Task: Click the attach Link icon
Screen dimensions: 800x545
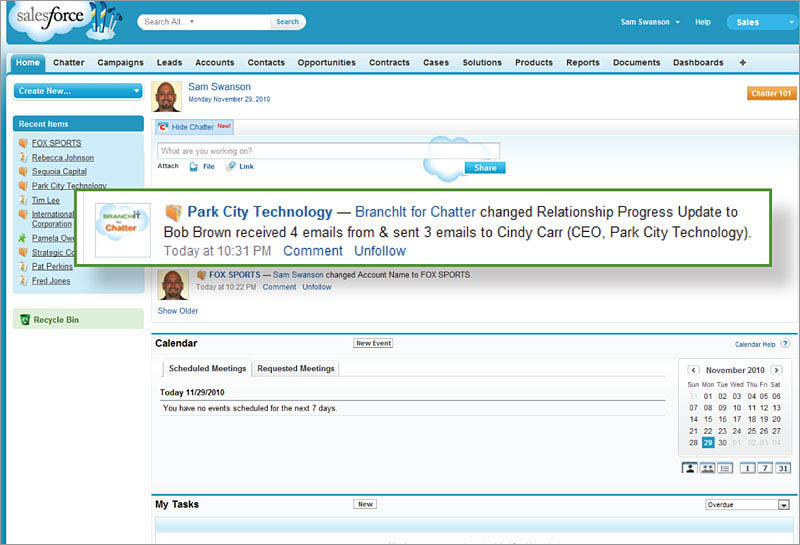Action: pos(231,166)
